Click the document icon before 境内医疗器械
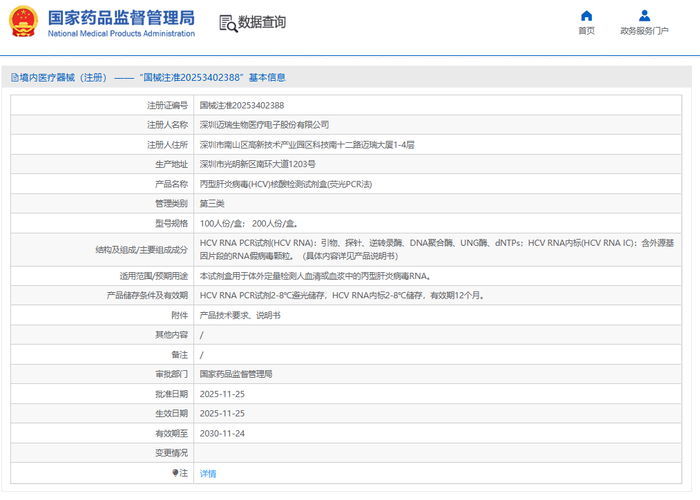Image resolution: width=700 pixels, height=500 pixels. (x=12, y=77)
